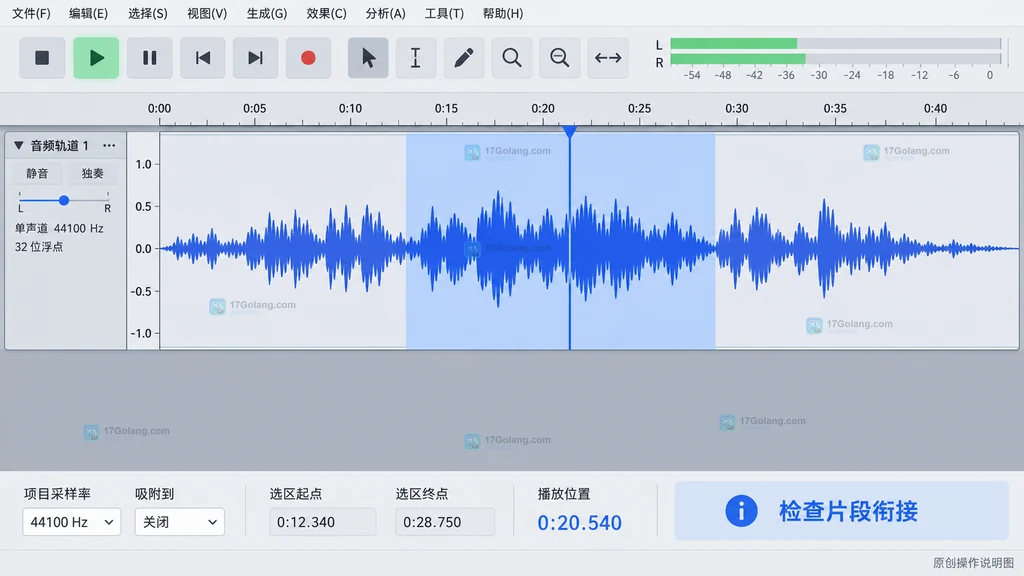Stop playback with the Stop button
This screenshot has width=1024, height=576.
(42, 58)
